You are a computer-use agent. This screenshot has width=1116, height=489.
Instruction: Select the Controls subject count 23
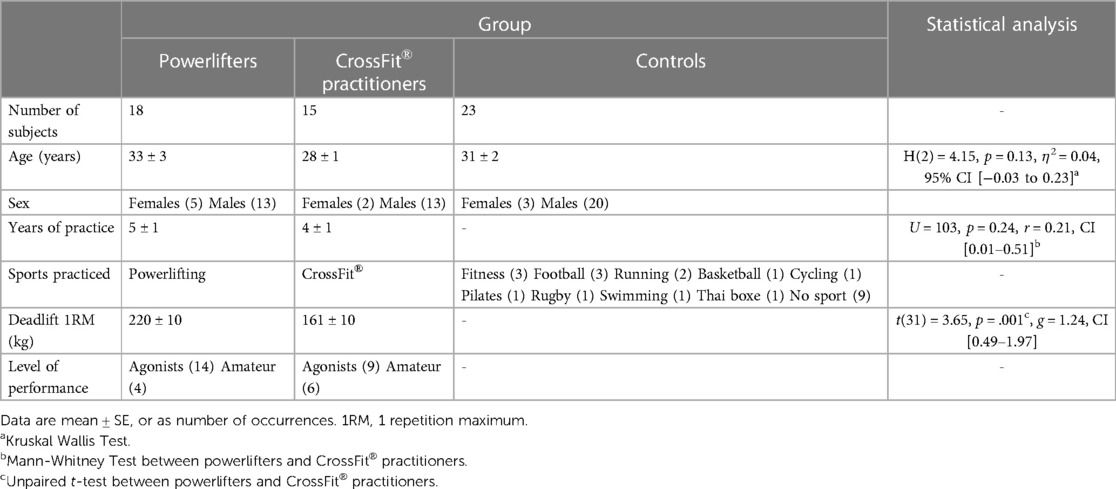coord(468,110)
